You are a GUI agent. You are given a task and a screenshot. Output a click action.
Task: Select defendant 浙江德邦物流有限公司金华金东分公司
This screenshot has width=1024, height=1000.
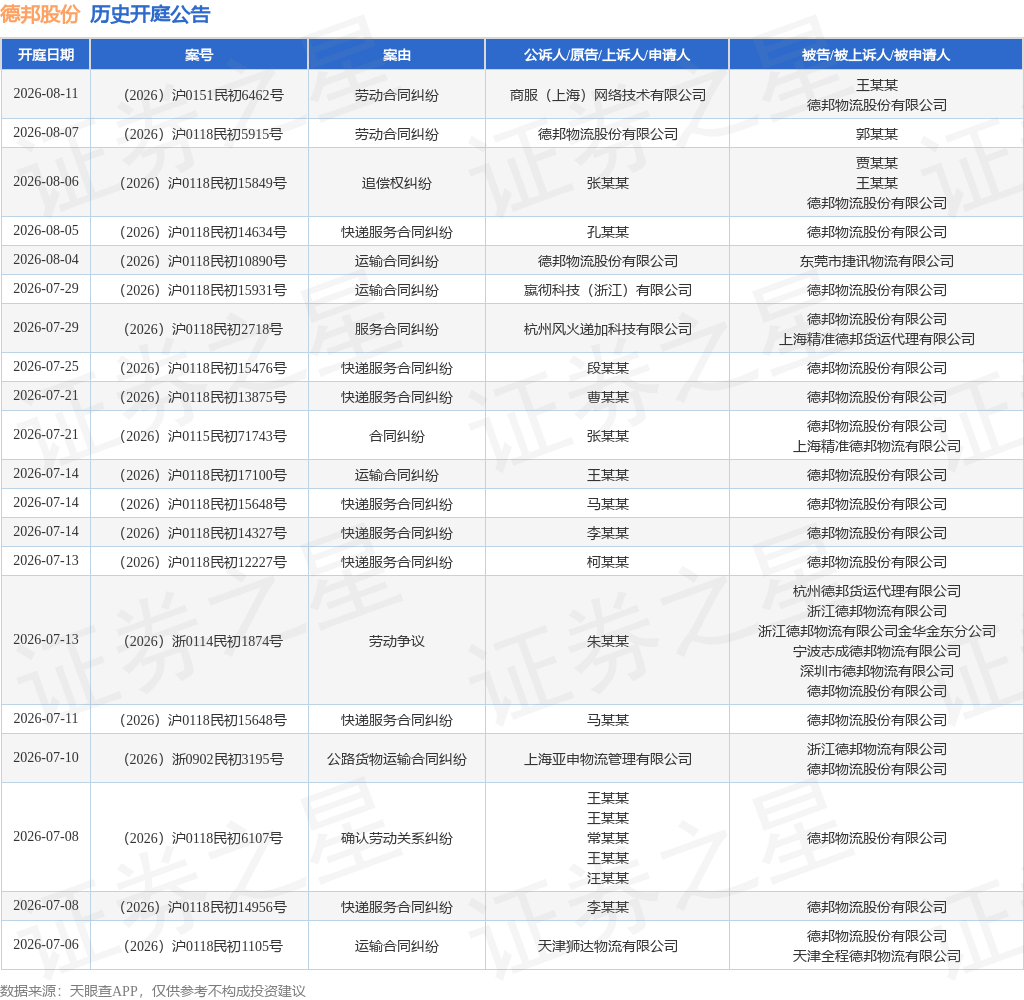pos(876,631)
